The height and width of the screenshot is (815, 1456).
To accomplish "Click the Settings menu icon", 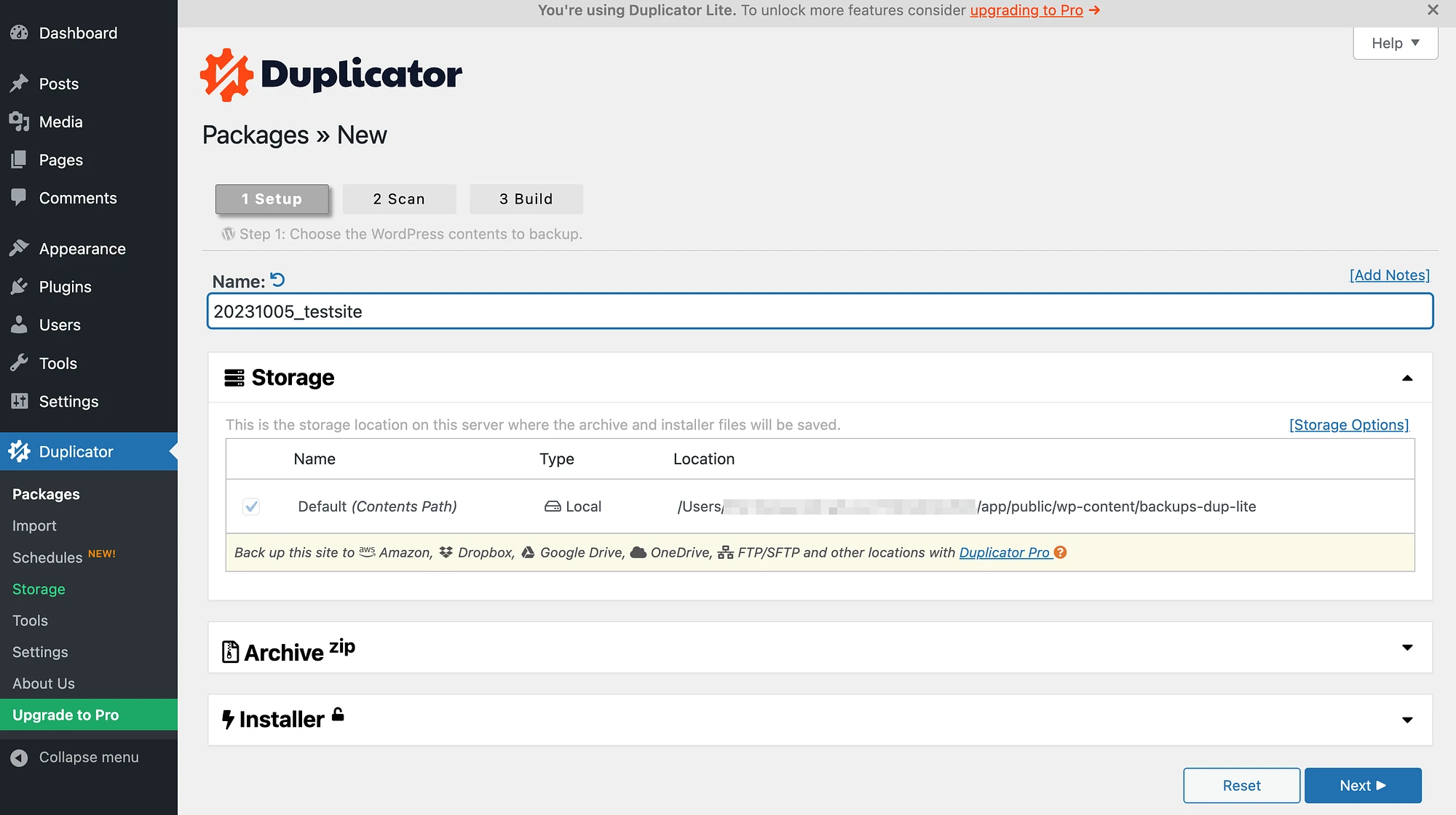I will click(19, 400).
